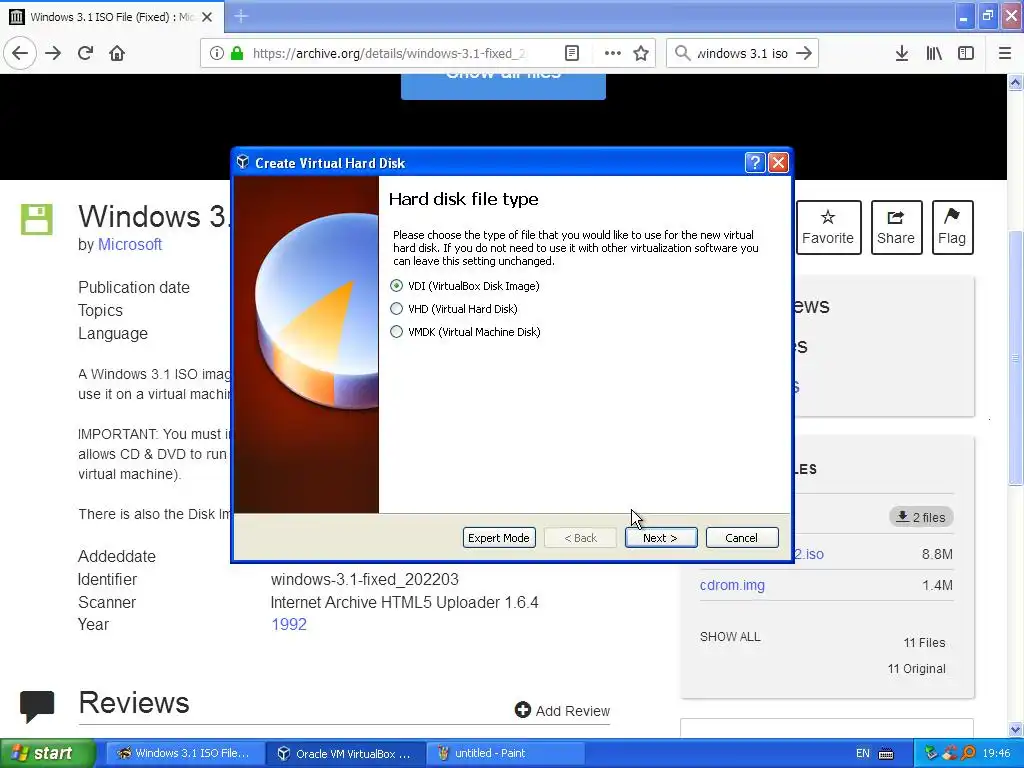Click the 11 Original count text
The image size is (1024, 768).
916,669
